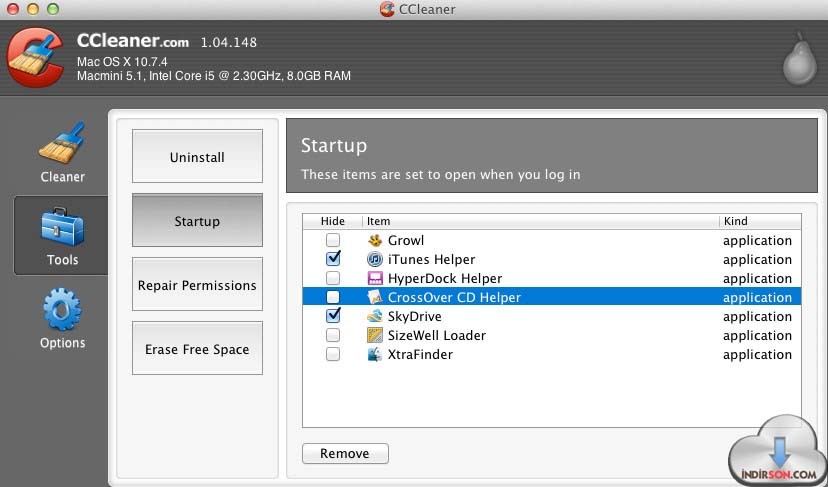Click Kind value for Growl row
828x487 pixels.
pyautogui.click(x=757, y=241)
